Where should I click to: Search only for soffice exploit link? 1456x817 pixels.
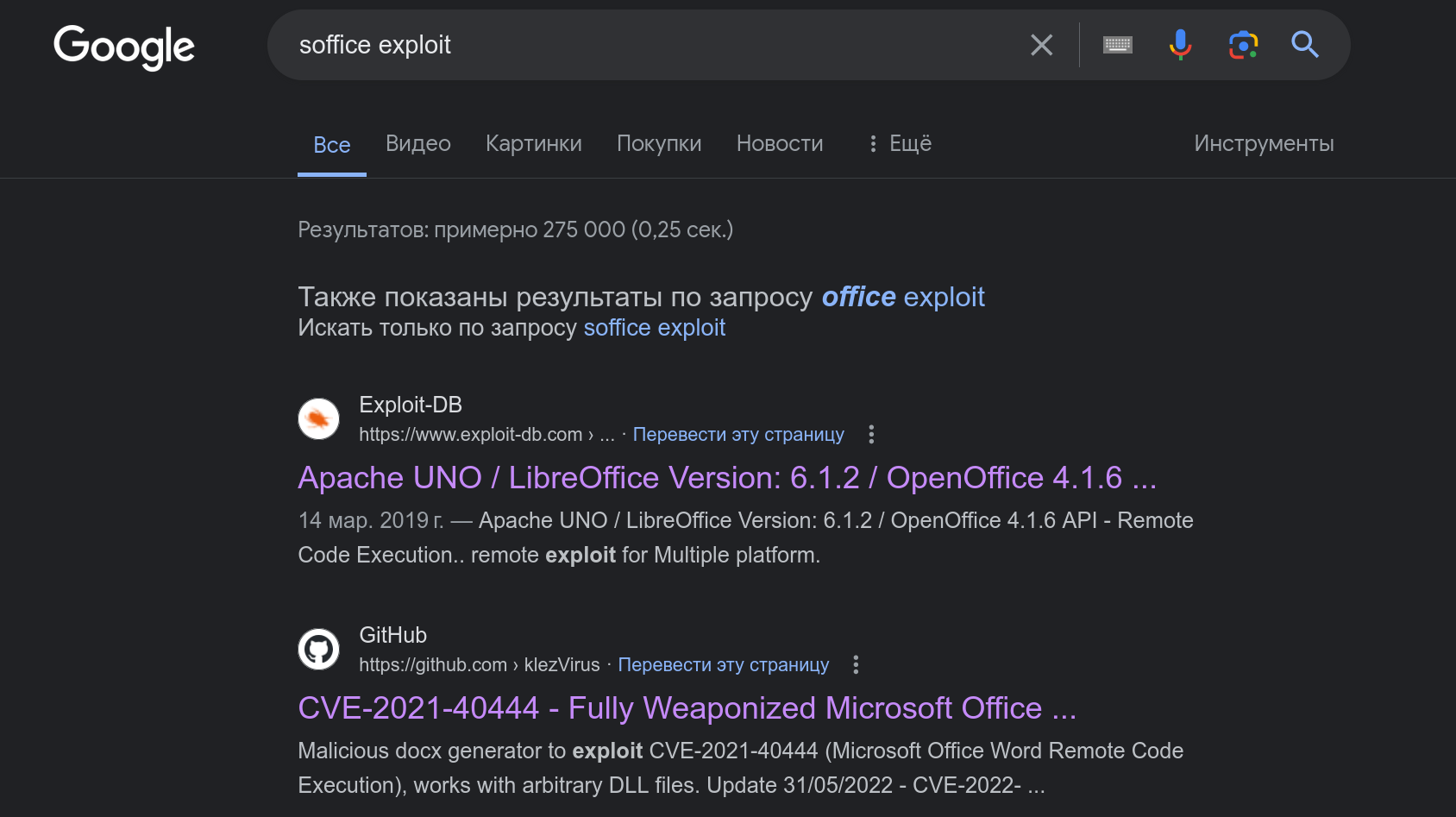655,328
